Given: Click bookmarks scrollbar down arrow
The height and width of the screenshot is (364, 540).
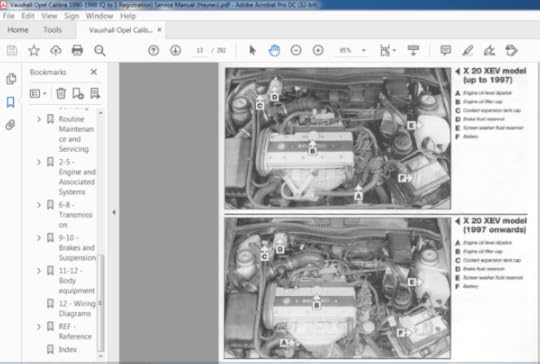Looking at the screenshot, I should point(101,355).
